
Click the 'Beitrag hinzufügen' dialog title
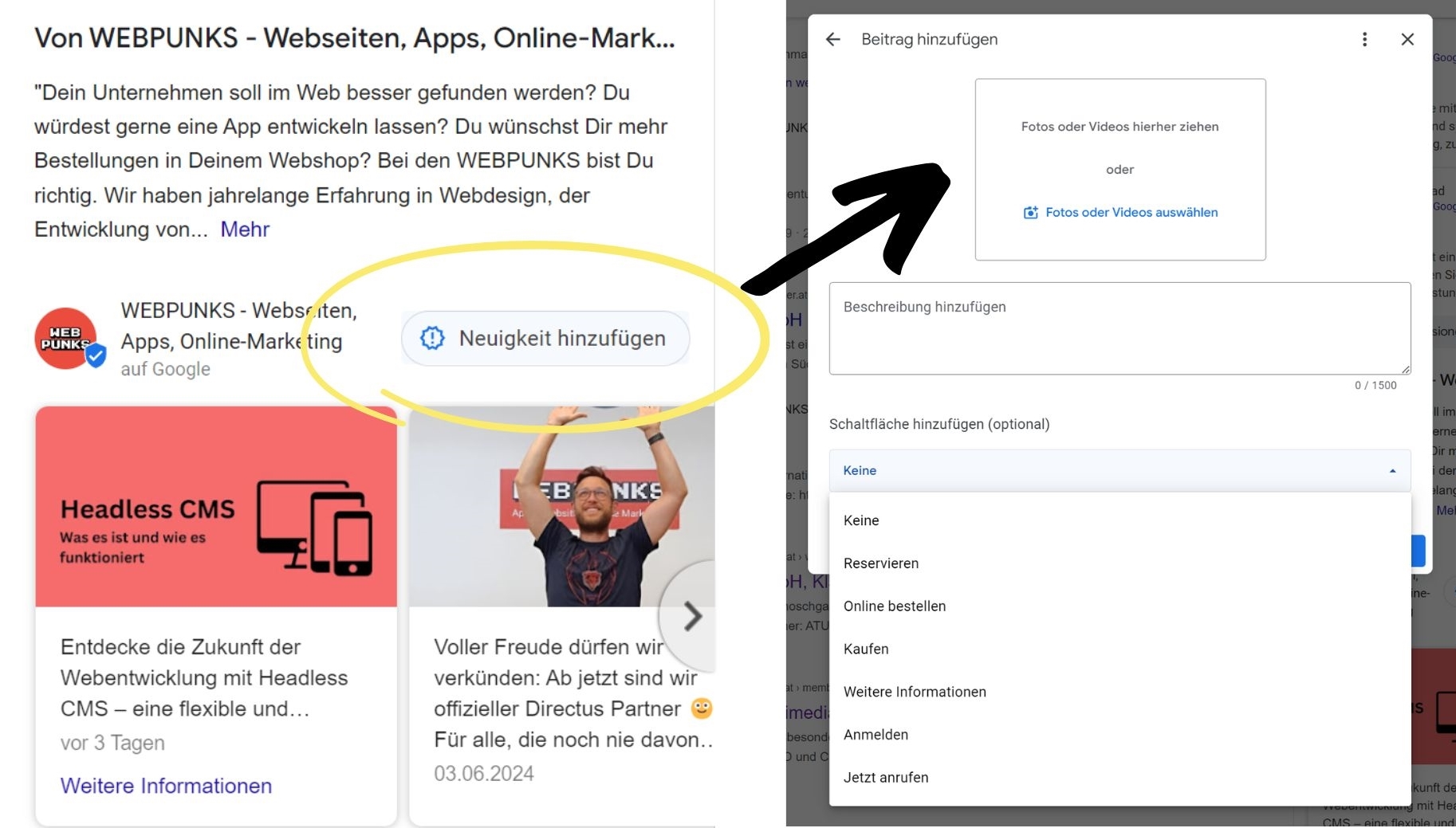tap(929, 39)
